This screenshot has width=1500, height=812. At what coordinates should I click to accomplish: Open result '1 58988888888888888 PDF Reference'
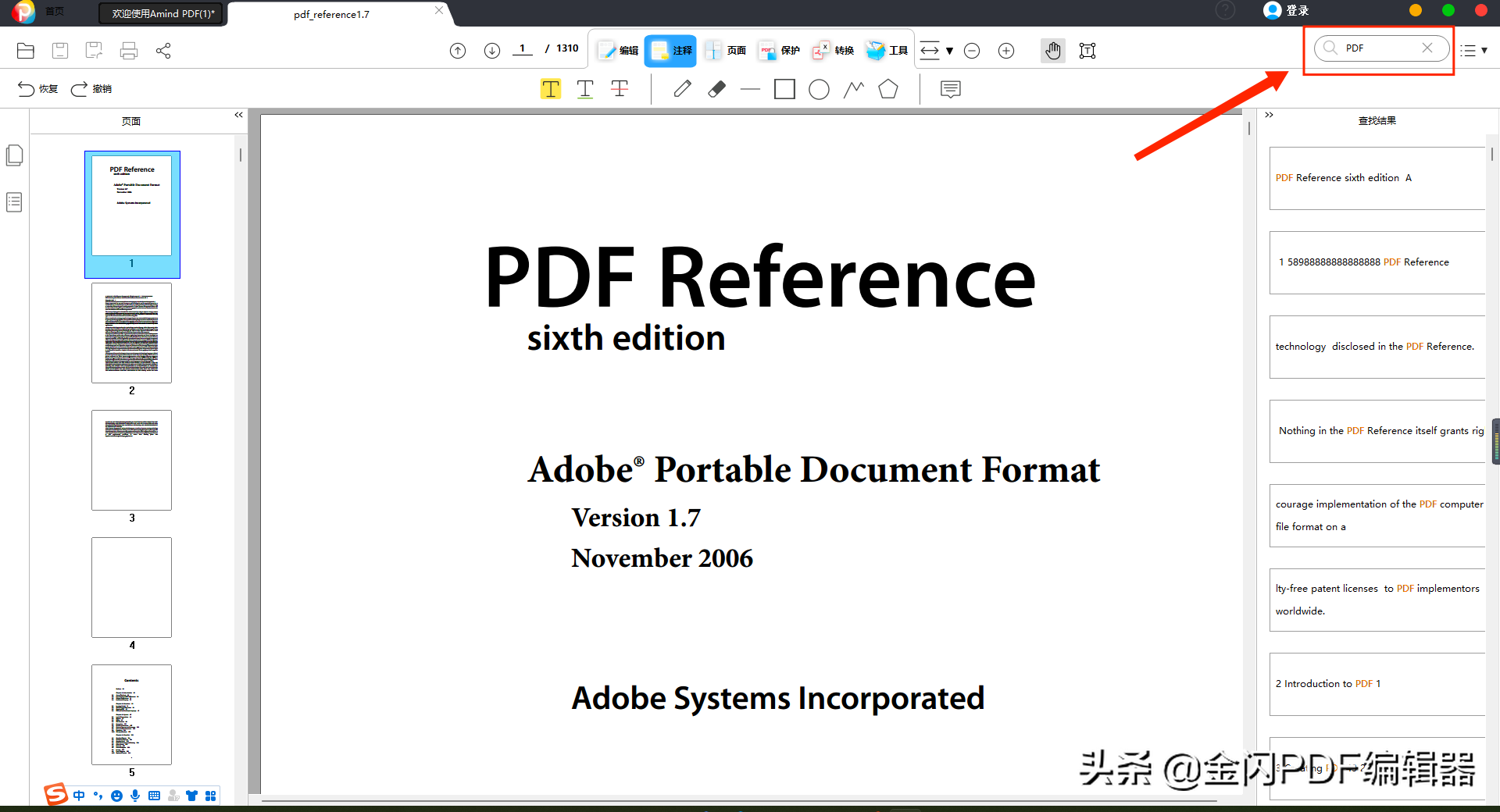(x=1377, y=262)
